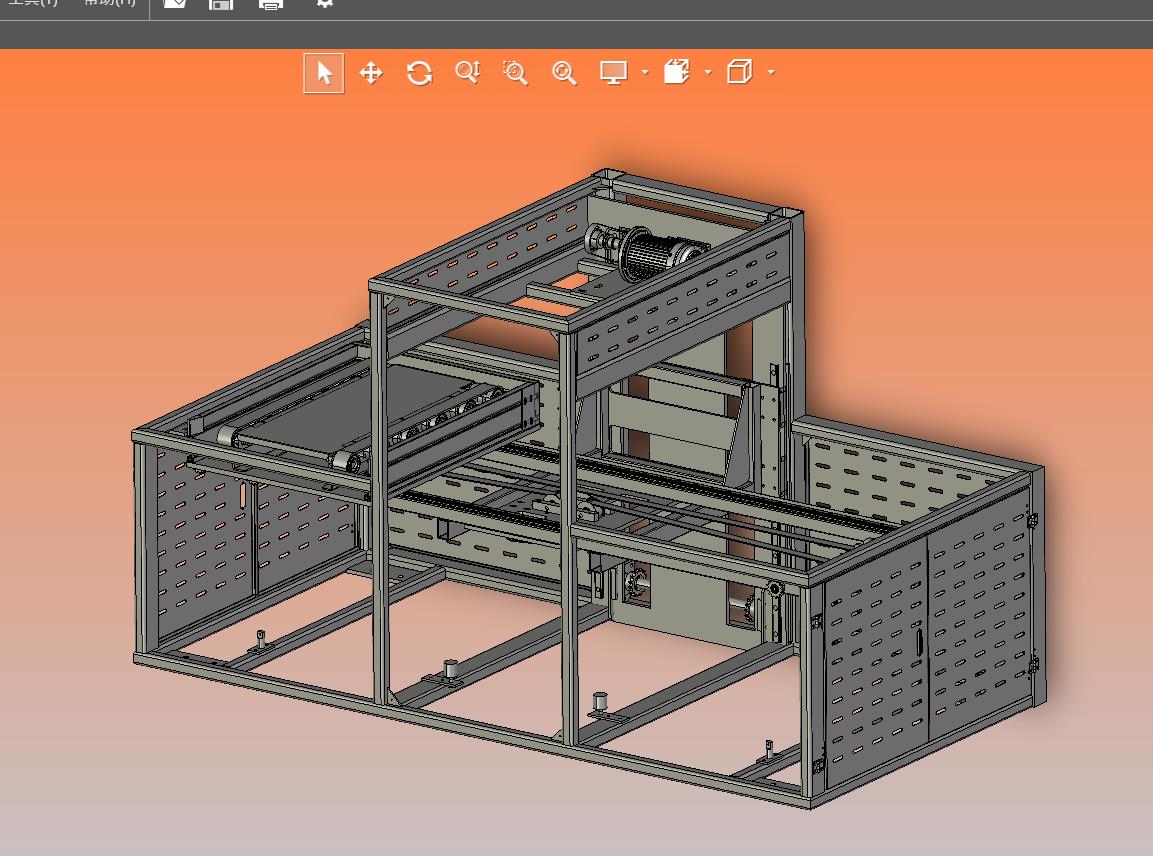Image resolution: width=1153 pixels, height=856 pixels.
Task: Click the Zoom to fit icon
Action: point(564,73)
